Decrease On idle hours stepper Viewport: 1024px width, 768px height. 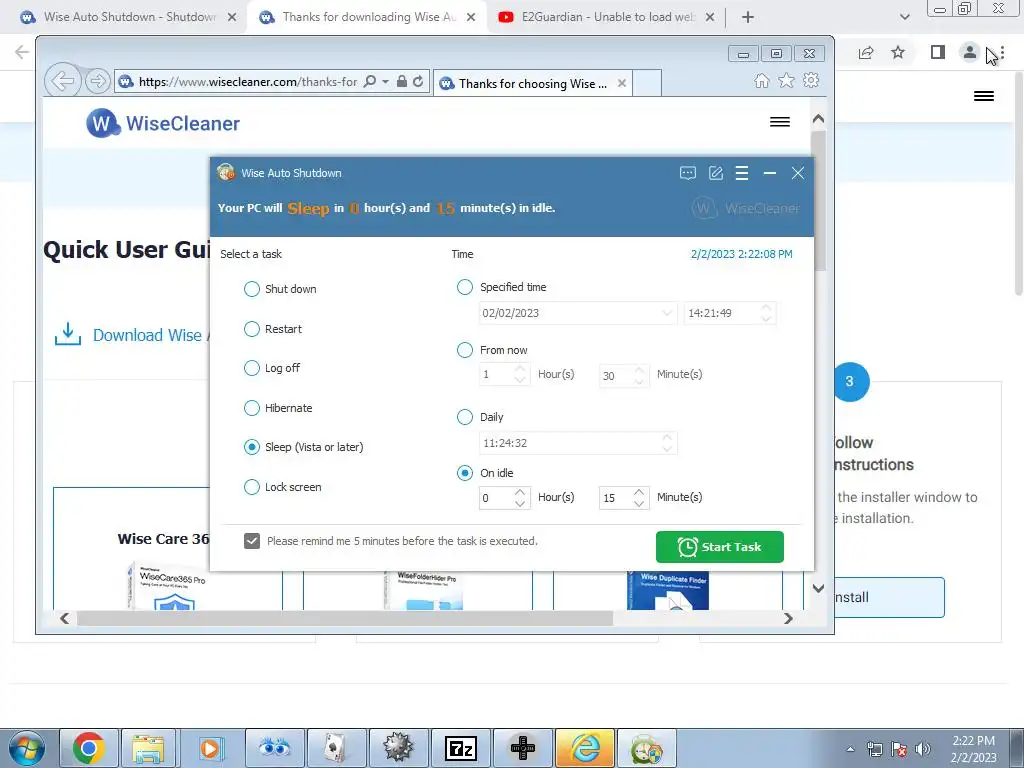(x=520, y=503)
